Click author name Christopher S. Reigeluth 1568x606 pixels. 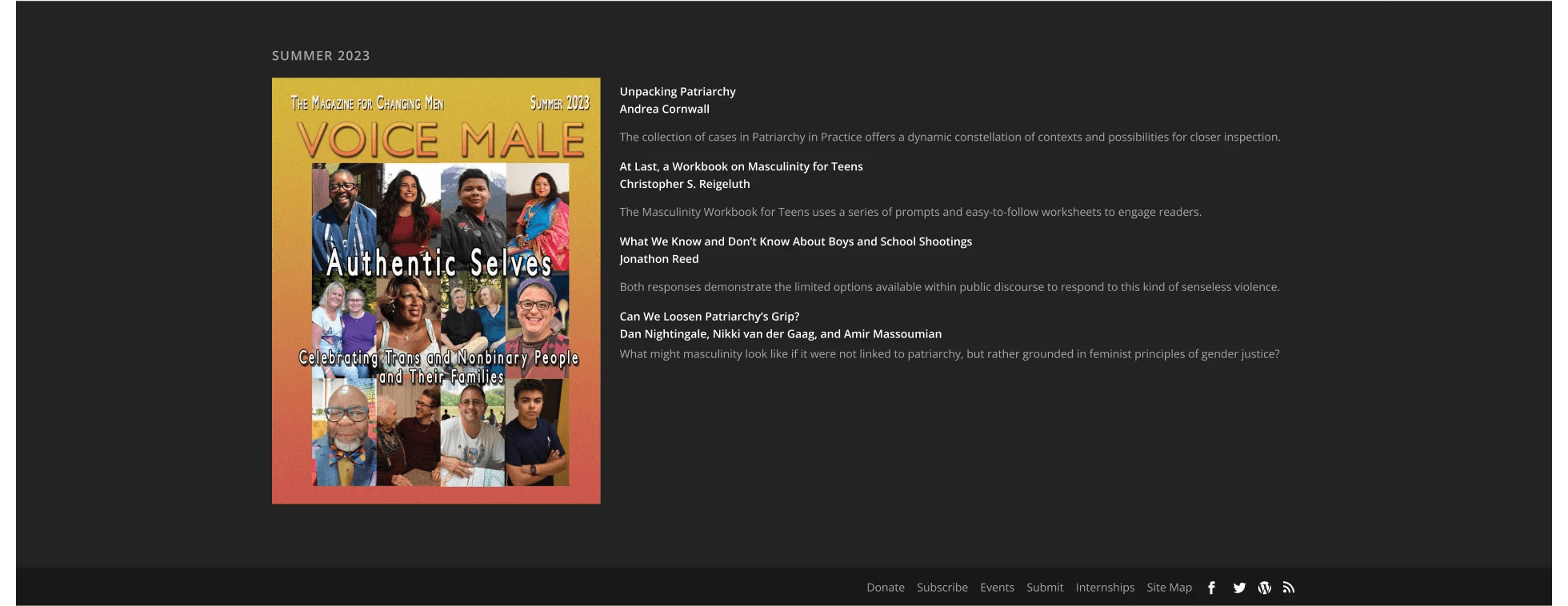coord(685,184)
